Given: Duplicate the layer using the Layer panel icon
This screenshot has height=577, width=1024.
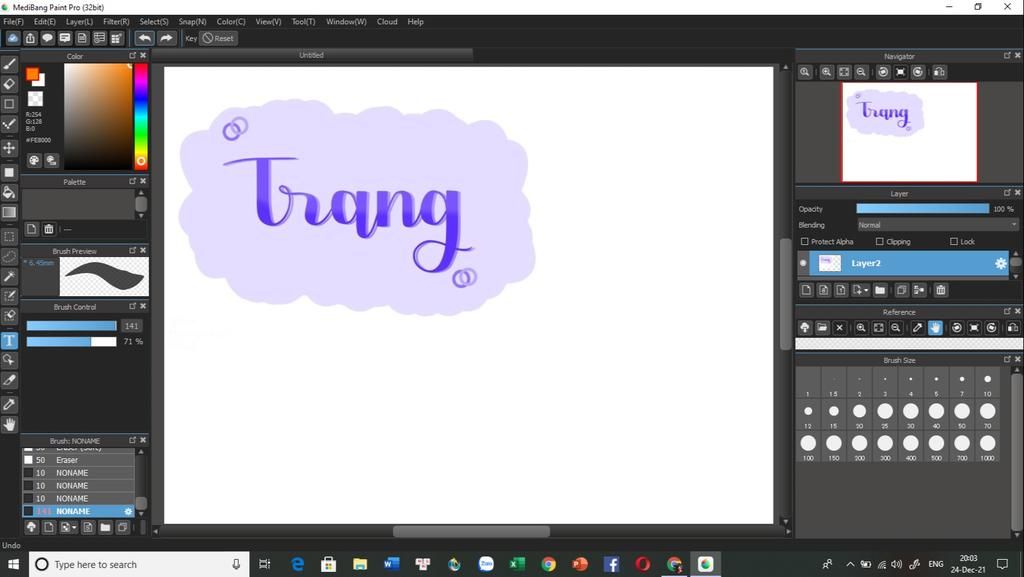Looking at the screenshot, I should (902, 290).
